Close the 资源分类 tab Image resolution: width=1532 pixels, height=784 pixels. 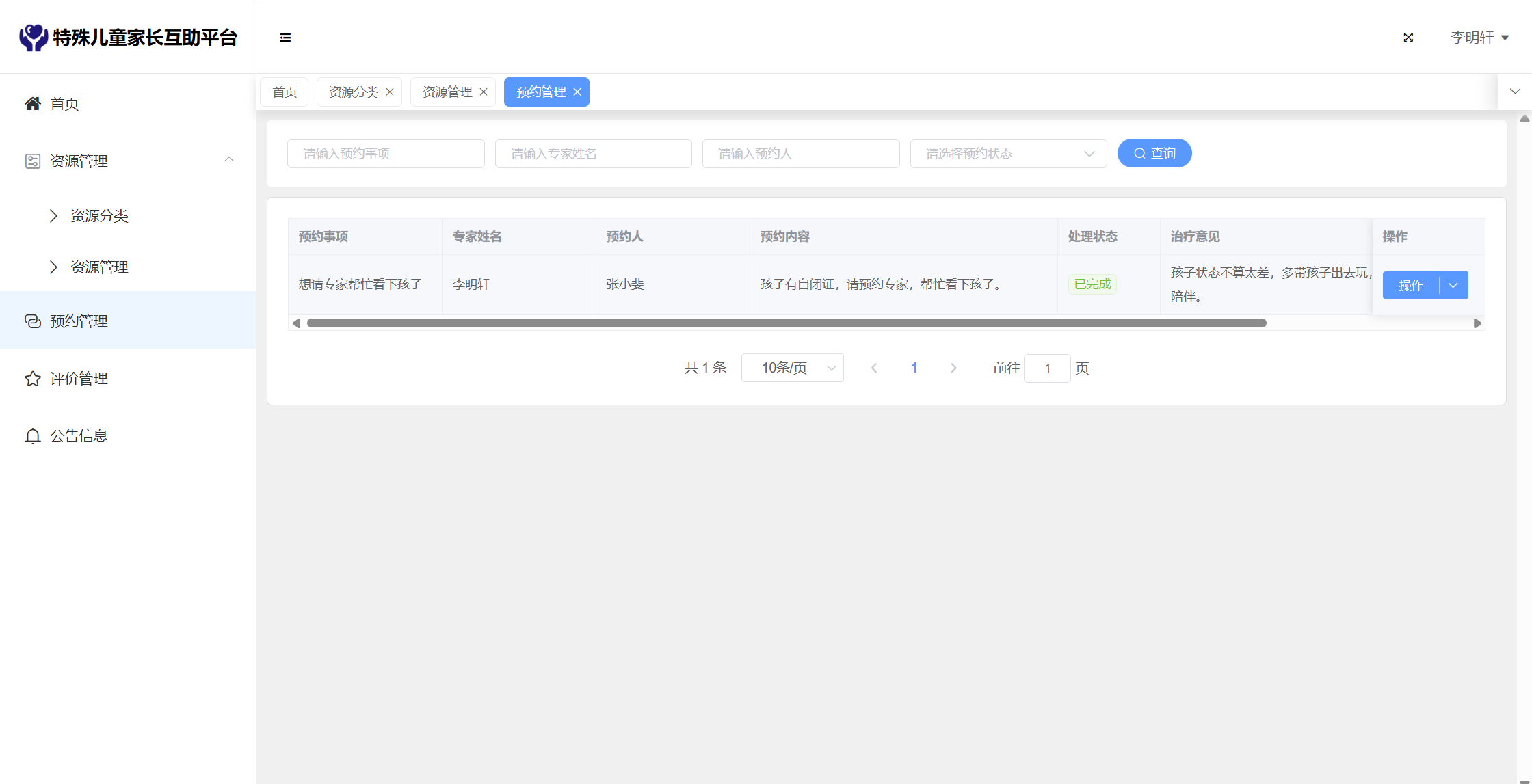[390, 92]
